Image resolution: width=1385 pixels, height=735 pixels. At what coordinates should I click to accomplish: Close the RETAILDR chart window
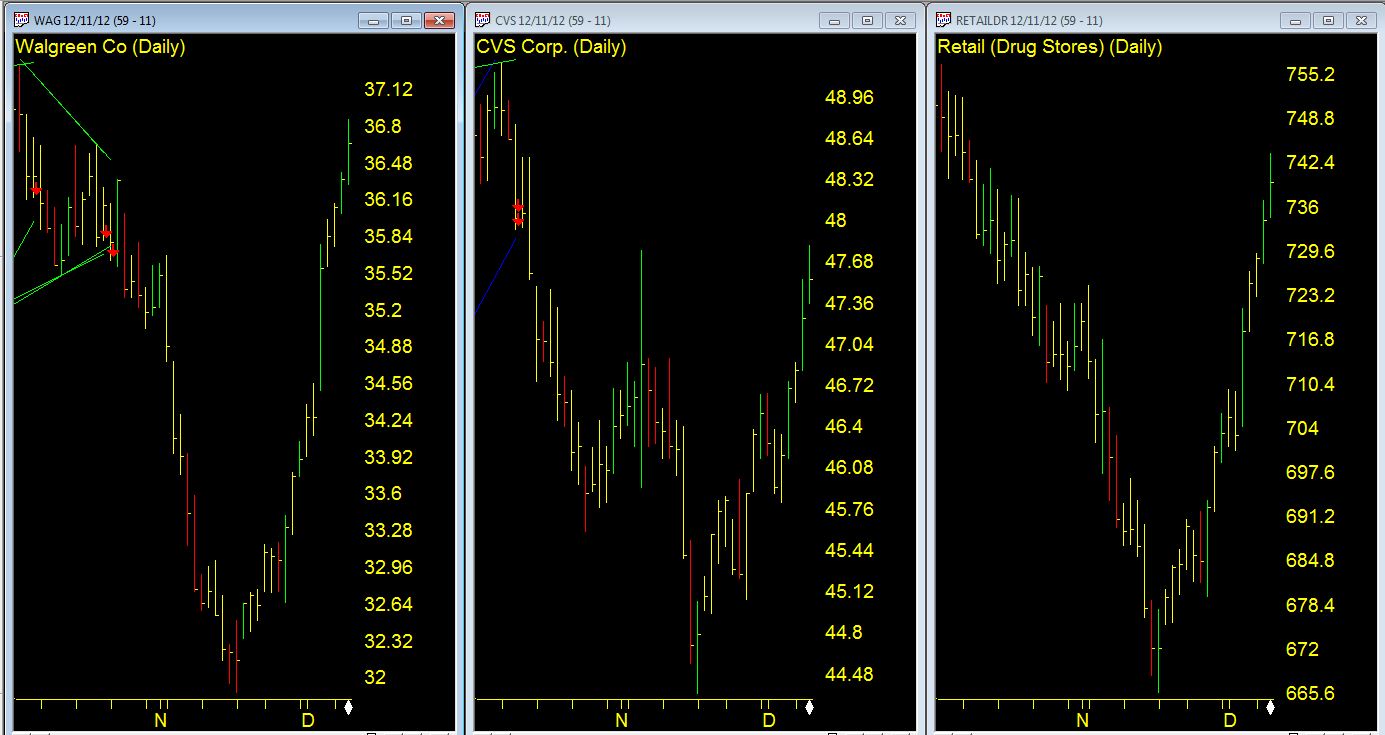coord(1361,20)
